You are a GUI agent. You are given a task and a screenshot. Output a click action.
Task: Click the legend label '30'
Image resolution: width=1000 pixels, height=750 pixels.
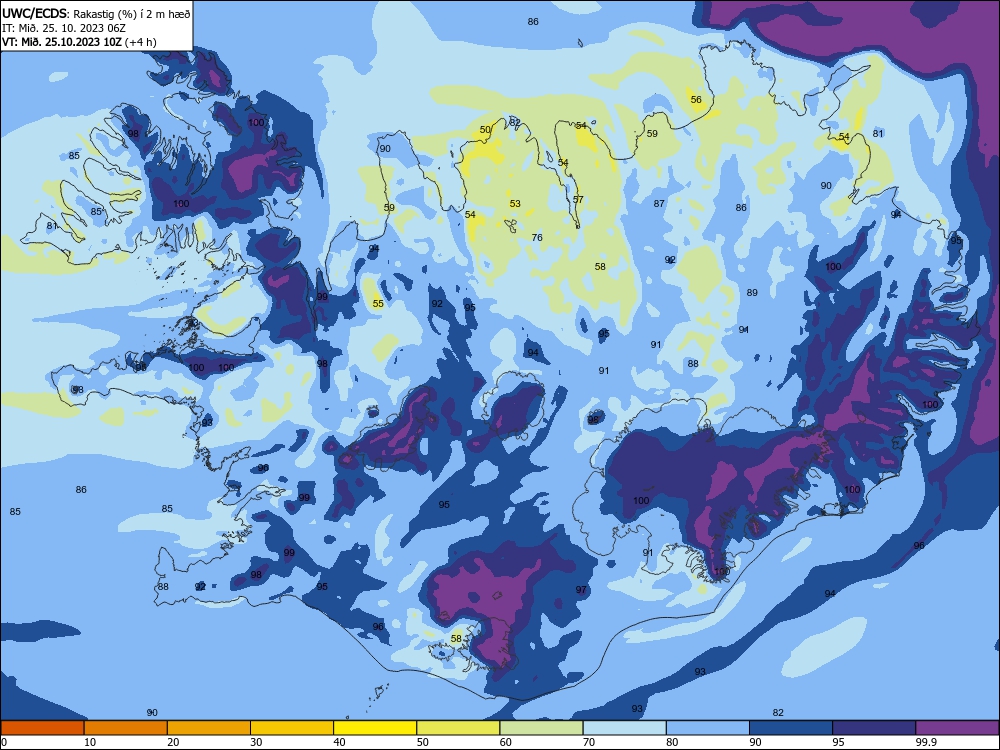pyautogui.click(x=256, y=742)
